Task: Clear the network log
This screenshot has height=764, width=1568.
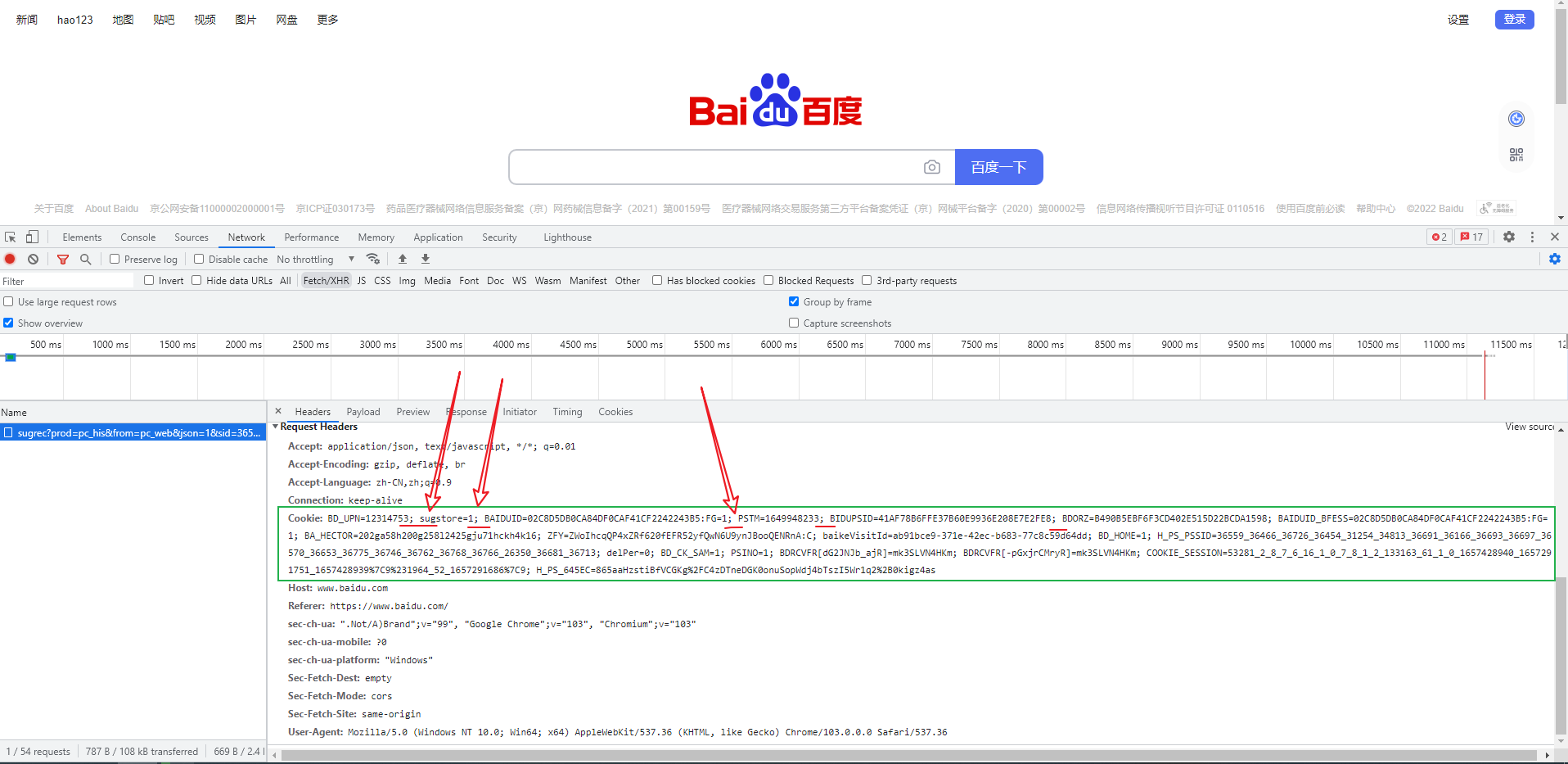Action: click(33, 259)
